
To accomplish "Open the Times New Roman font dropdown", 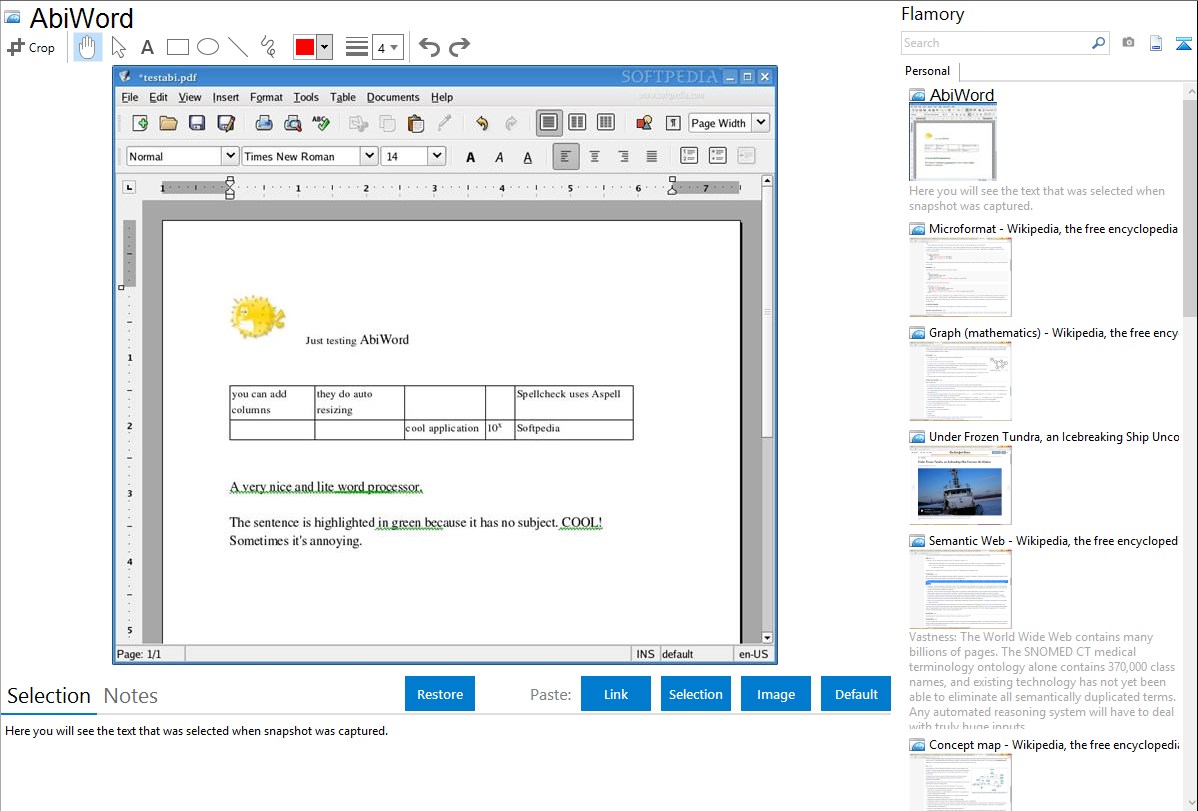I will (369, 156).
